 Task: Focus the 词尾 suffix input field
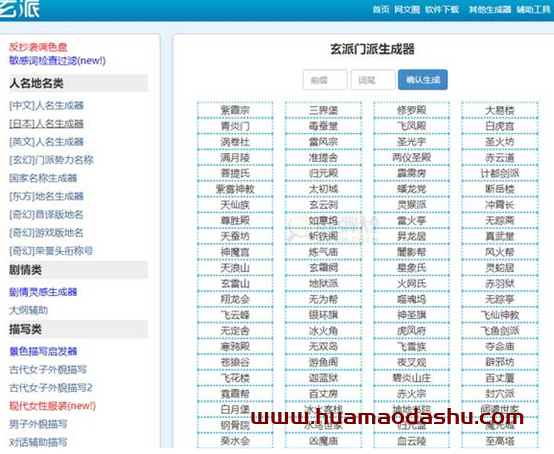373,80
